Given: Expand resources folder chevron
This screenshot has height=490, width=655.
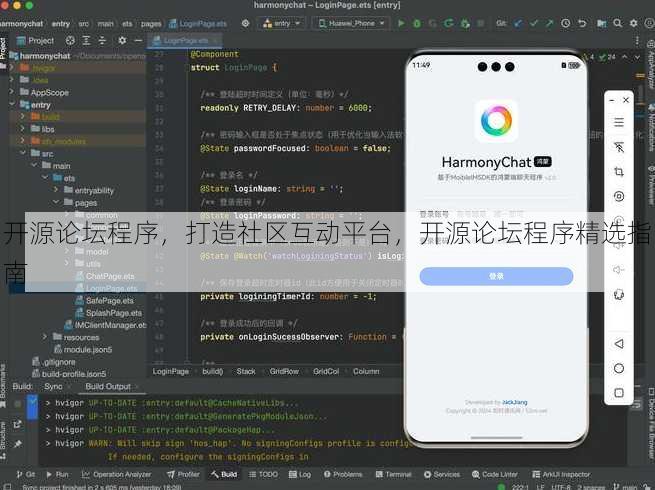Looking at the screenshot, I should [45, 337].
